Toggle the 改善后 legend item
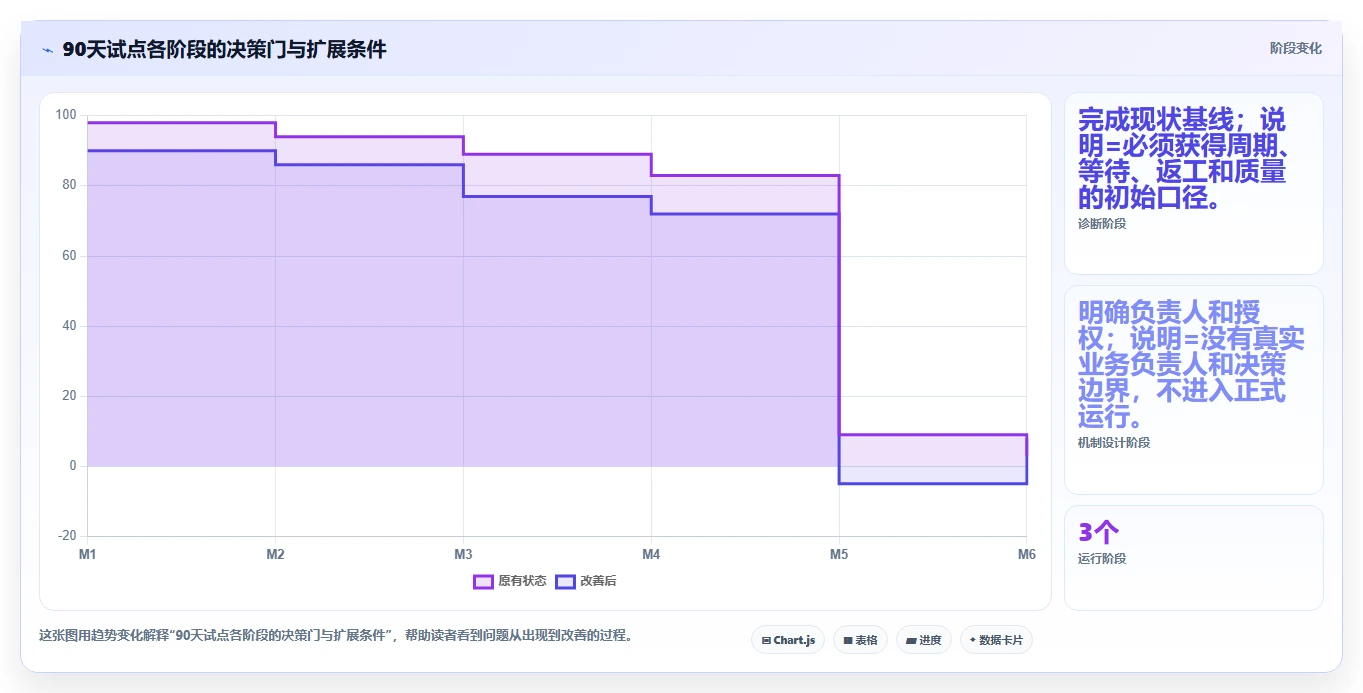 585,581
